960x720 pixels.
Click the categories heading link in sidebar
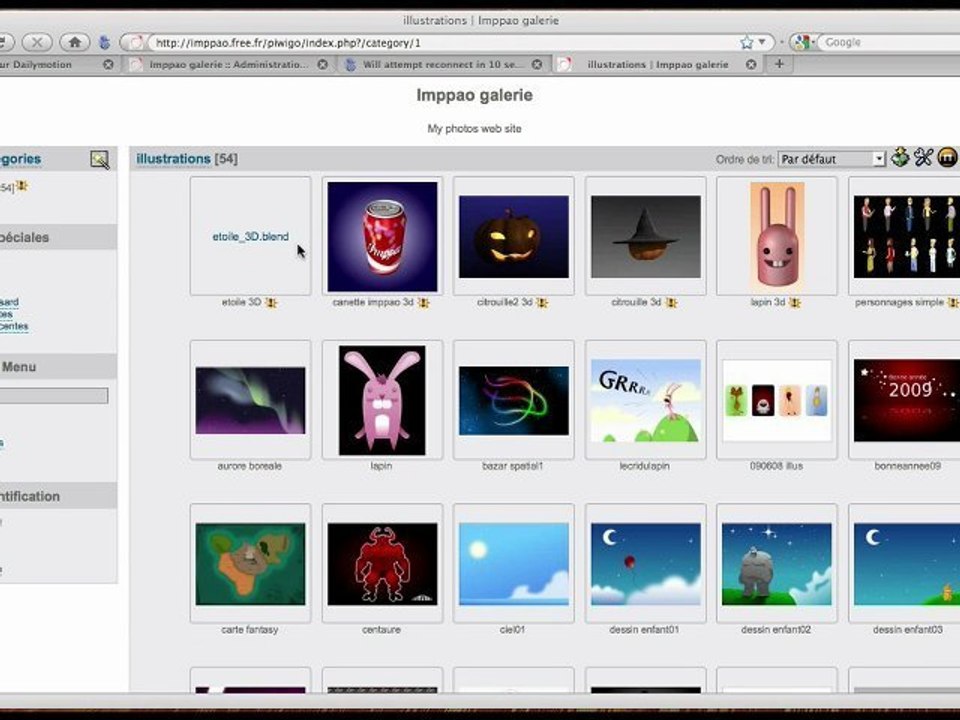[x=20, y=159]
